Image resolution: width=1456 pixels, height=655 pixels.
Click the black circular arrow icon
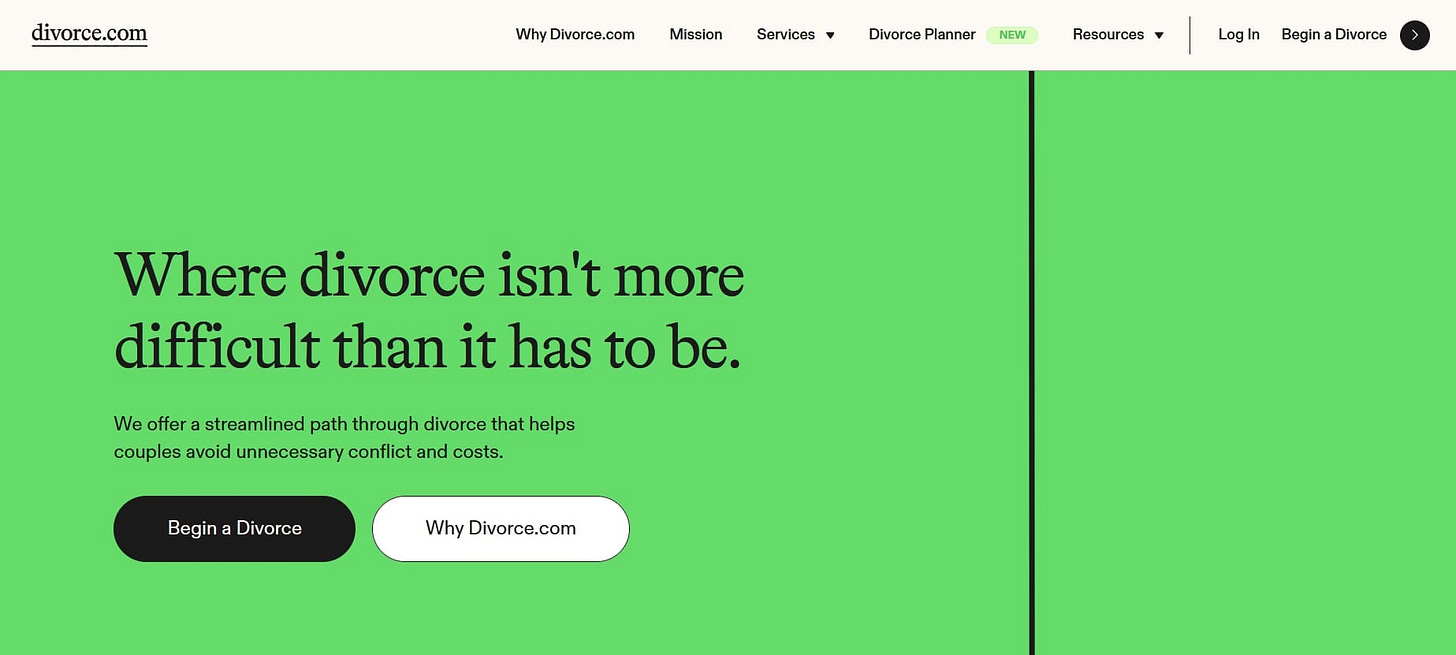[1415, 35]
